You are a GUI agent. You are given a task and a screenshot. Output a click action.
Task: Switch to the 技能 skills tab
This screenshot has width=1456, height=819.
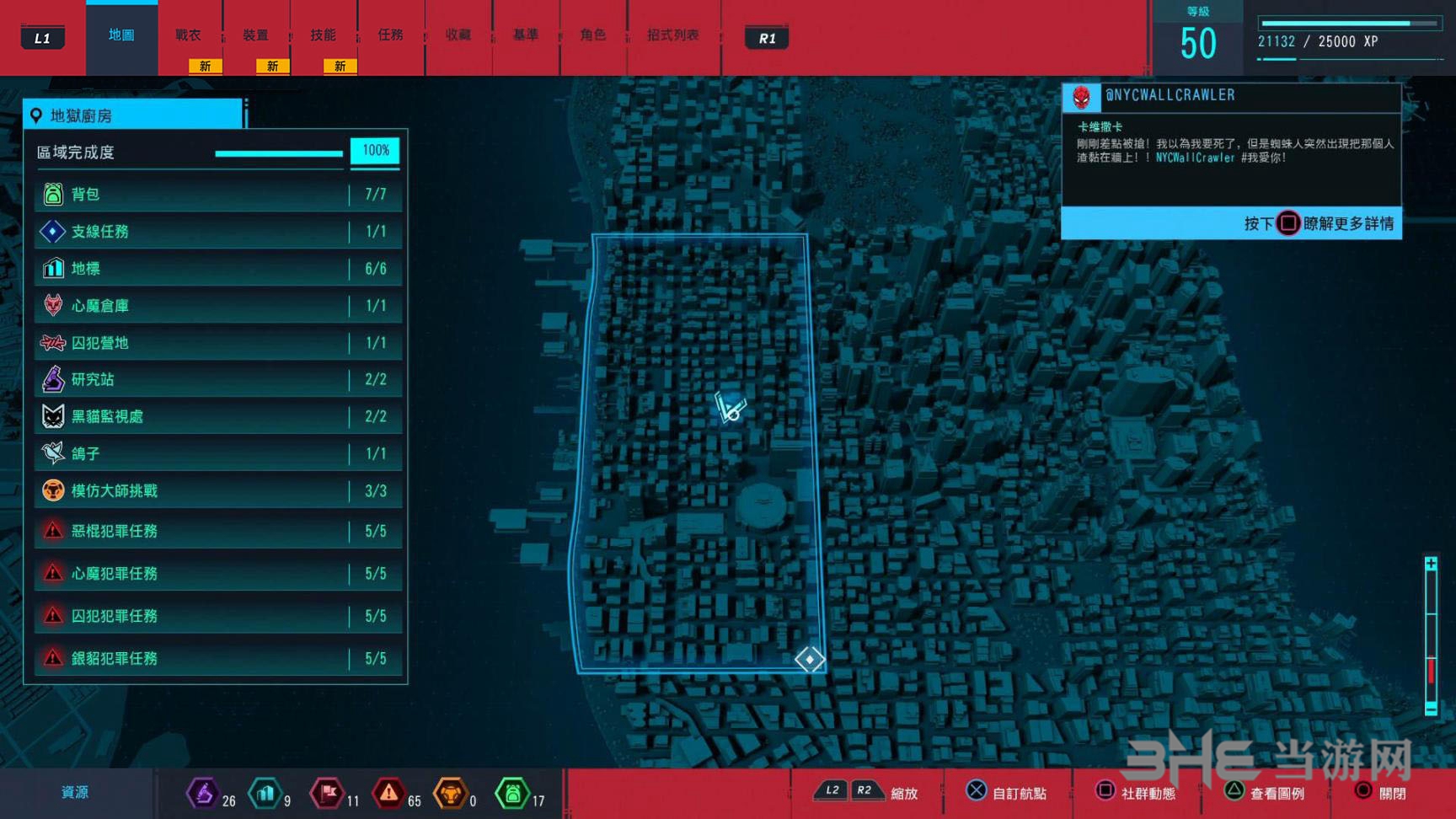pyautogui.click(x=324, y=35)
